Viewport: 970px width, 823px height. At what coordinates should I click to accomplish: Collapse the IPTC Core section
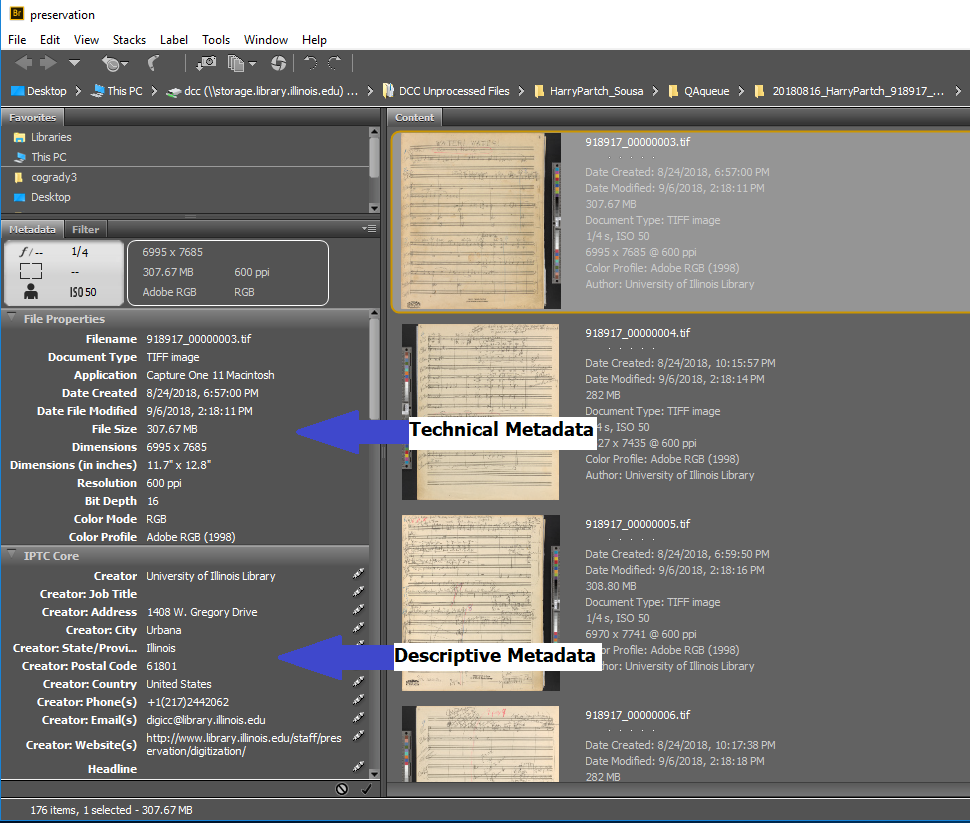pyautogui.click(x=12, y=556)
